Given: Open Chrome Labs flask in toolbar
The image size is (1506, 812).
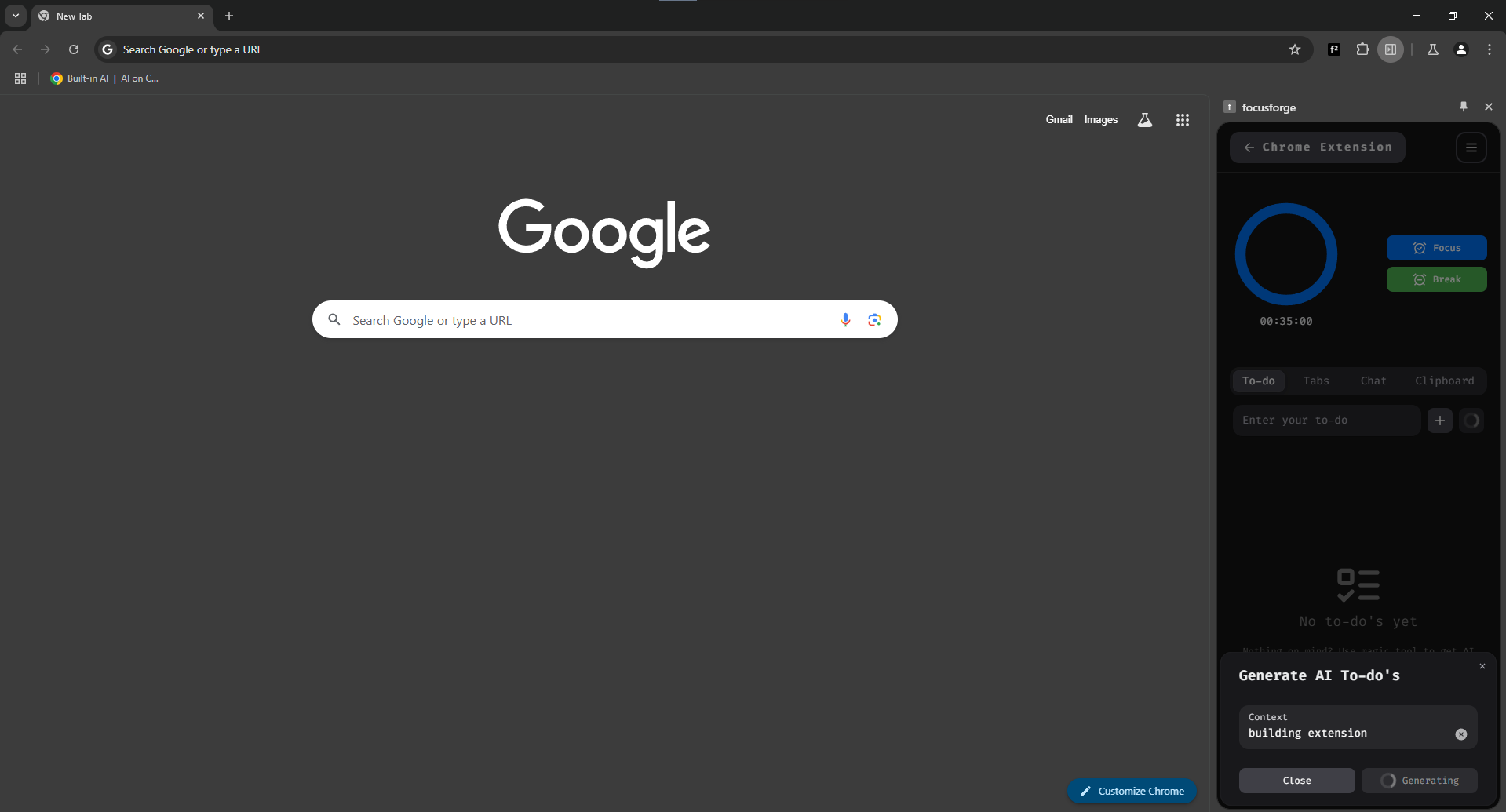Looking at the screenshot, I should [x=1433, y=49].
